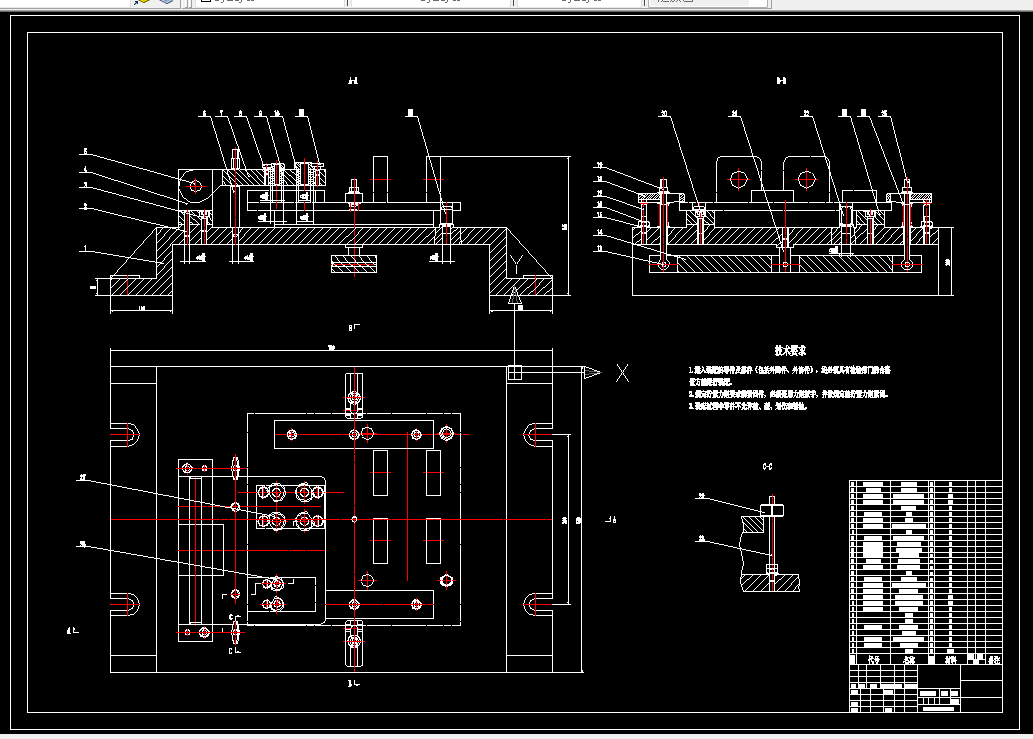Screen dimensions: 1033x739
Task: Click the Y axis label of UCS icon
Action: pos(516,265)
